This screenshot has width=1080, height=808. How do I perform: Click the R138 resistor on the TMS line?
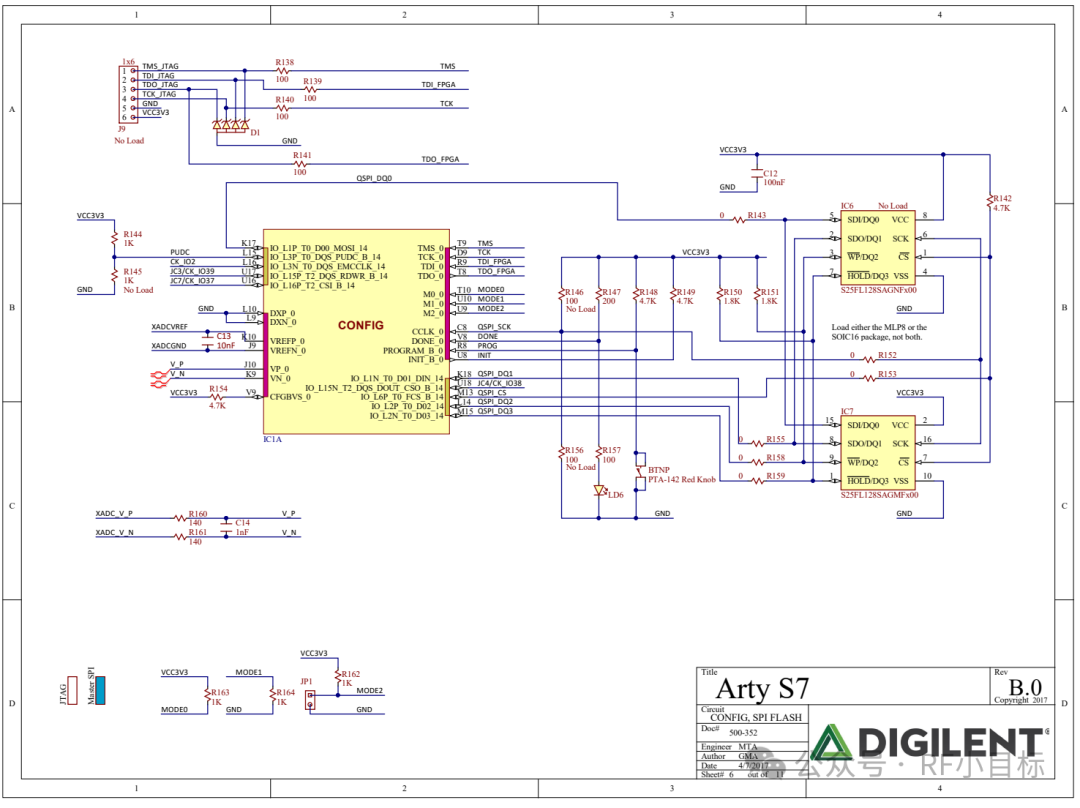(x=282, y=70)
